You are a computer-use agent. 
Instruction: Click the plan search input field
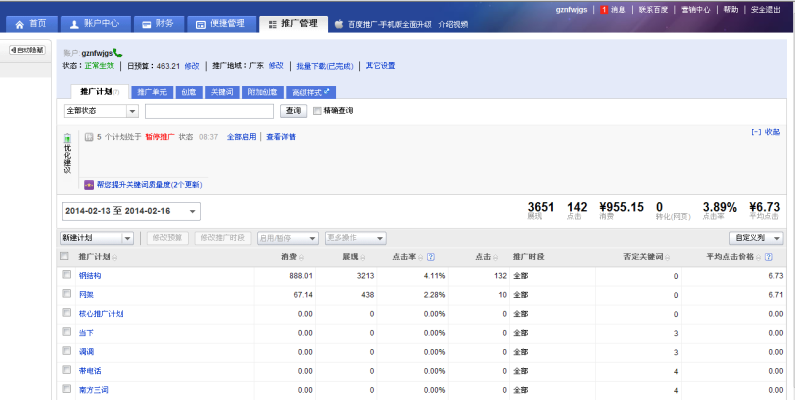click(211, 111)
